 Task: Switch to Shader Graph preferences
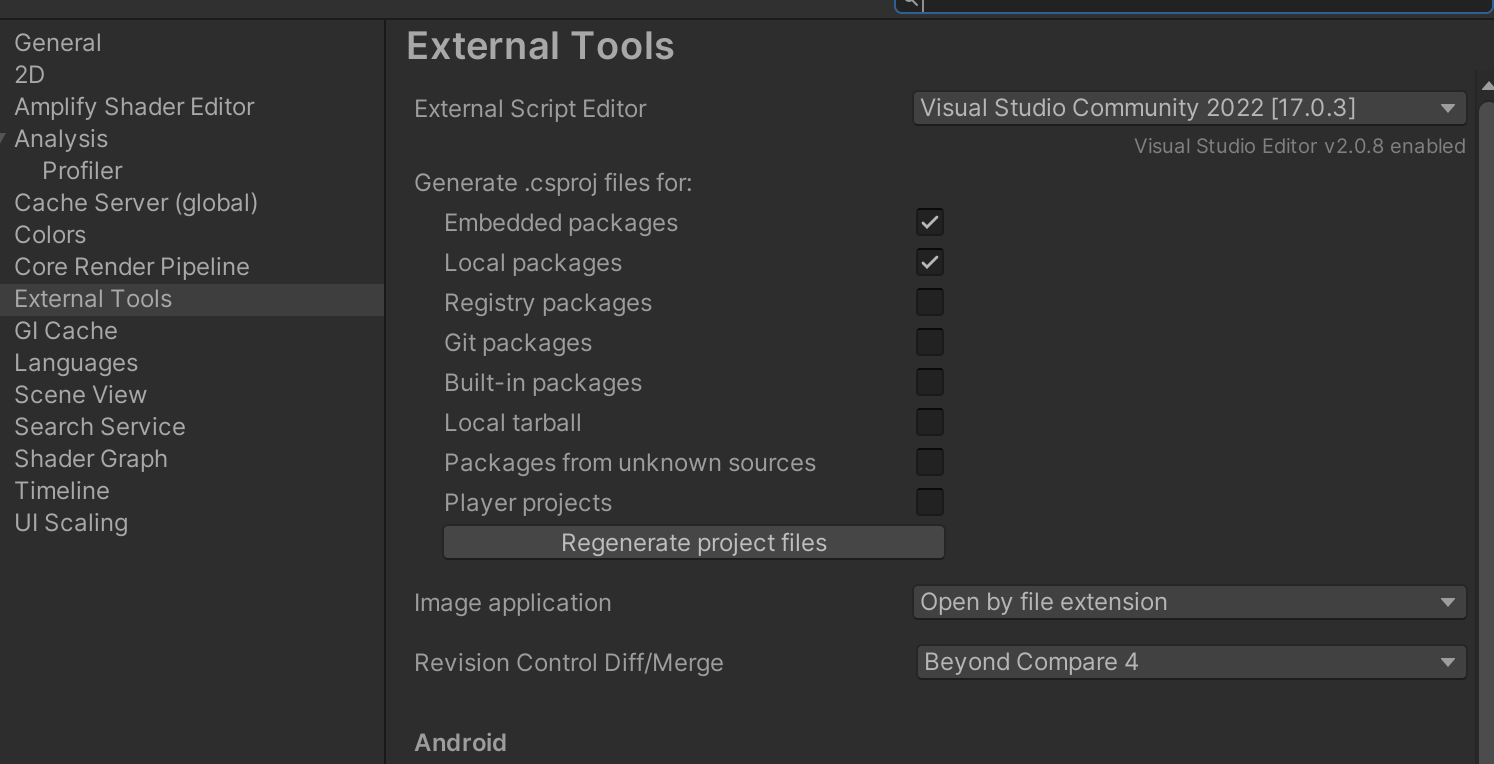tap(91, 459)
